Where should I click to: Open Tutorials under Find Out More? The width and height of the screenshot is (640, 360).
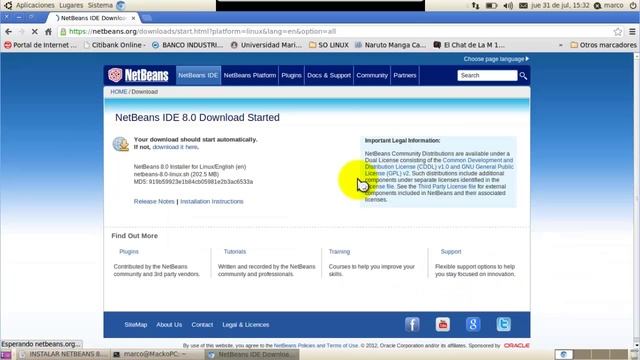235,252
